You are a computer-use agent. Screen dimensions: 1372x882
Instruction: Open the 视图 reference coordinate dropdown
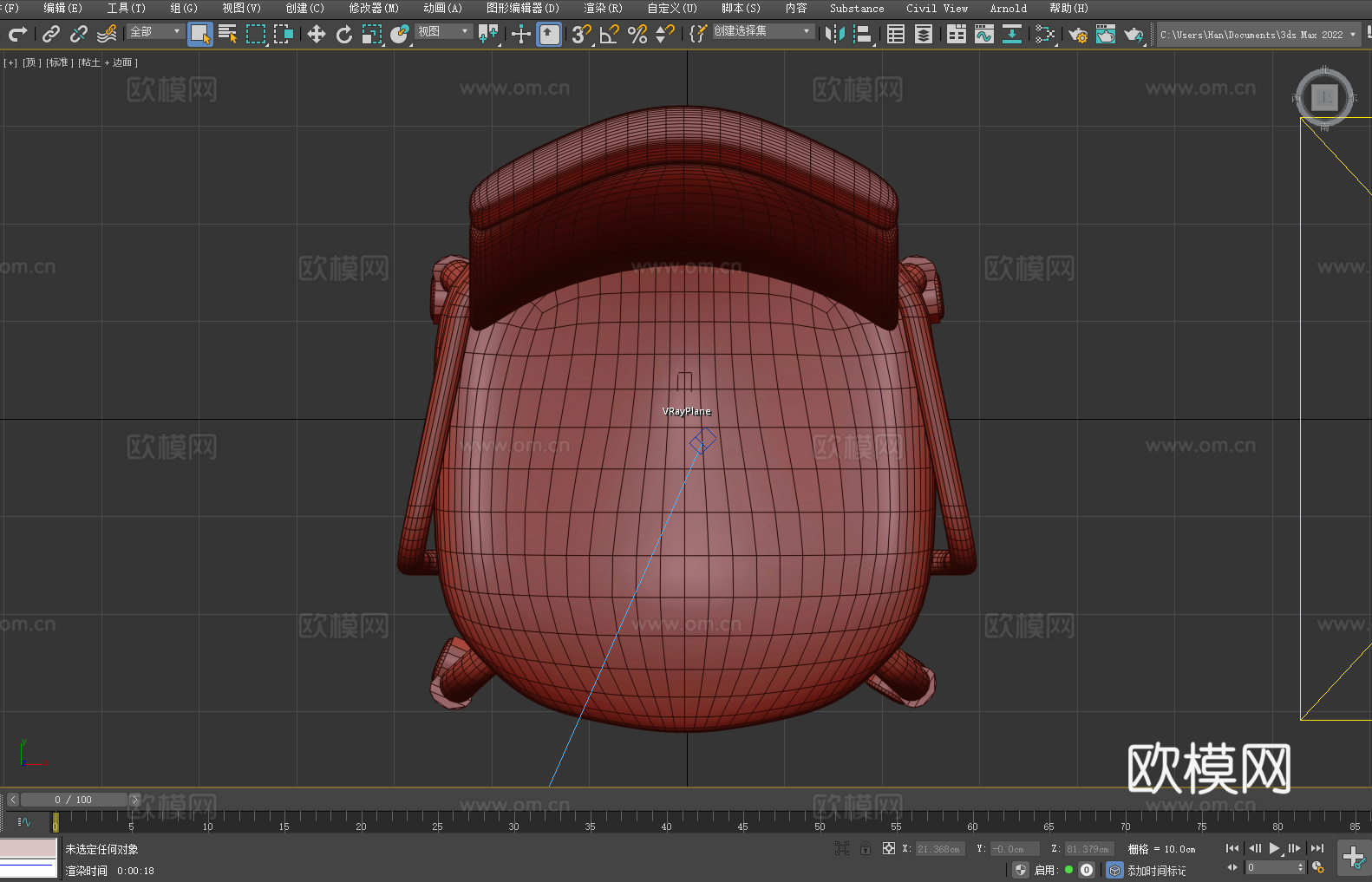coord(443,31)
